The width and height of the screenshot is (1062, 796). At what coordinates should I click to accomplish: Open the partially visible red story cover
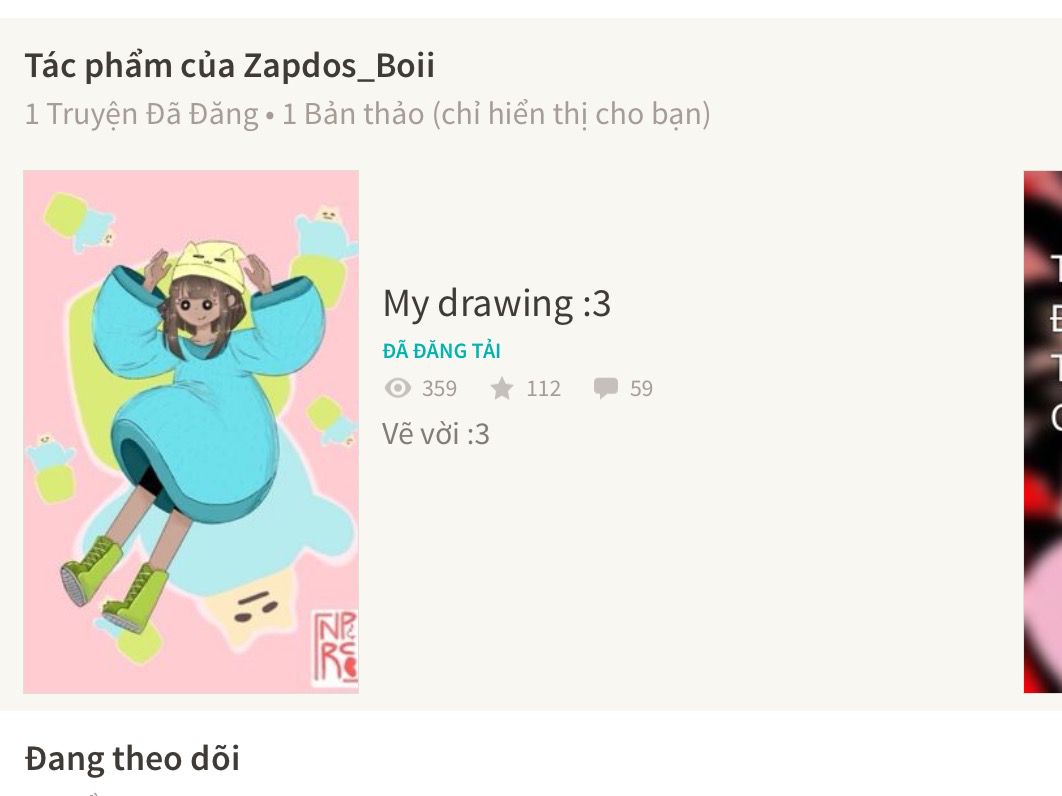(x=1043, y=432)
